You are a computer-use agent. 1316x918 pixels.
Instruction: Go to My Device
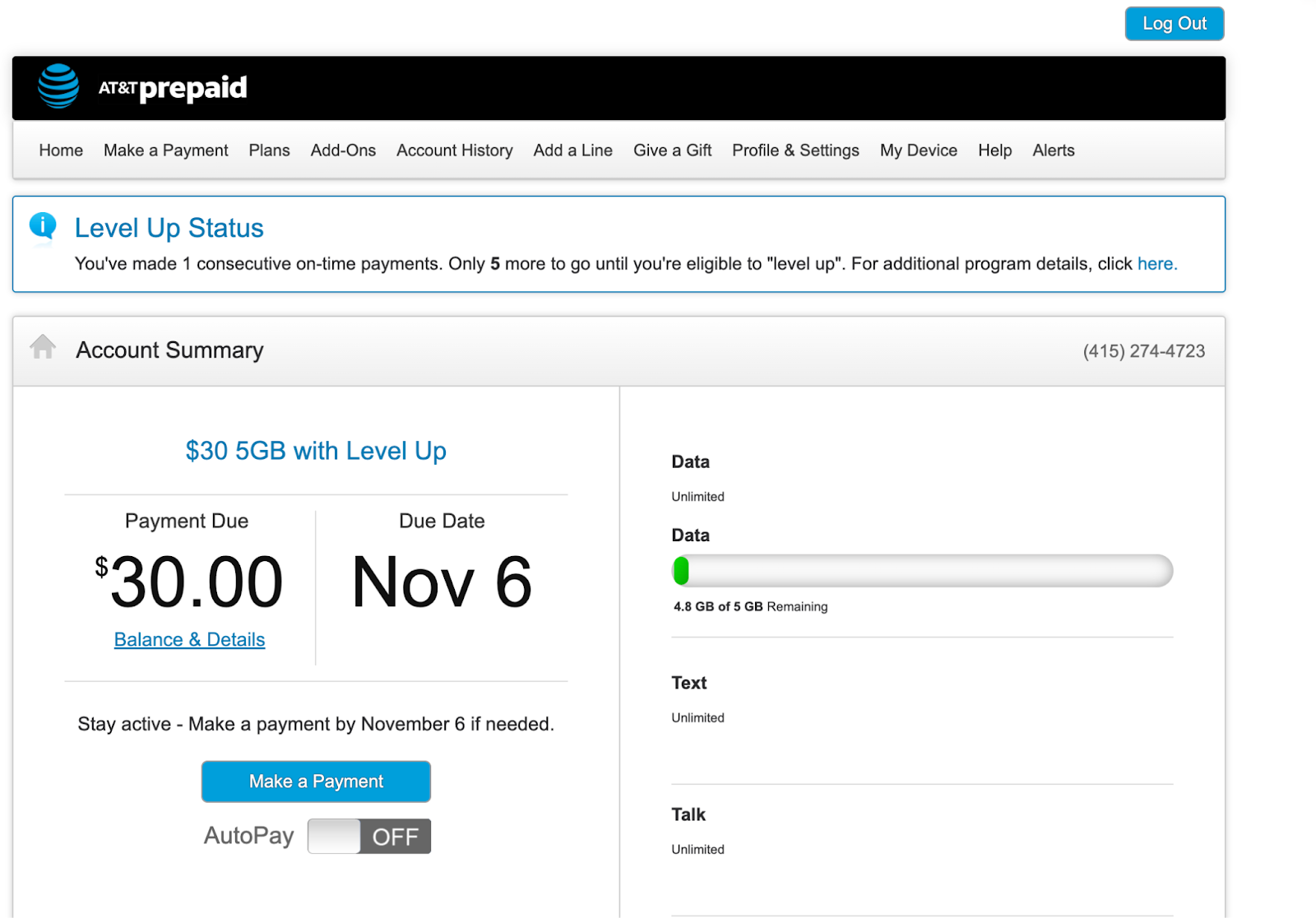pos(919,151)
